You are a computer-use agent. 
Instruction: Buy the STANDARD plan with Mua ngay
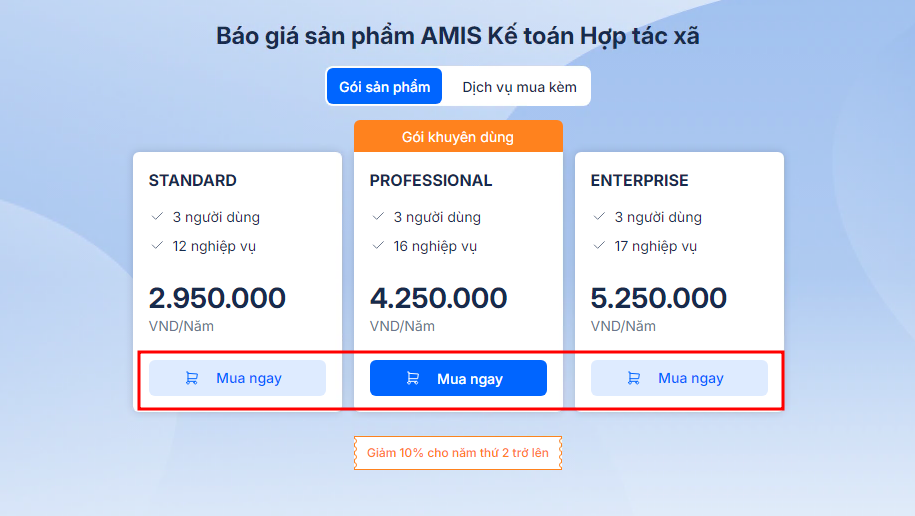coord(238,378)
